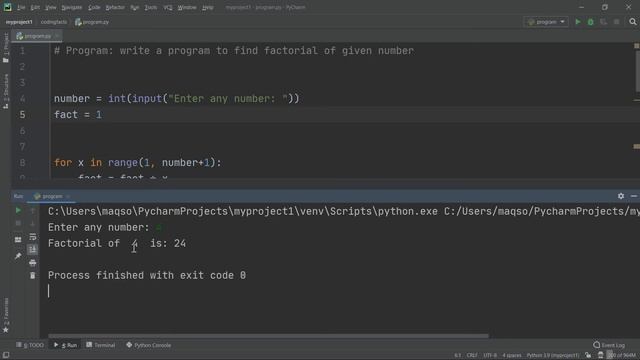This screenshot has width=640, height=360.
Task: Open the Structure tool window sidebar tab
Action: coord(6,91)
